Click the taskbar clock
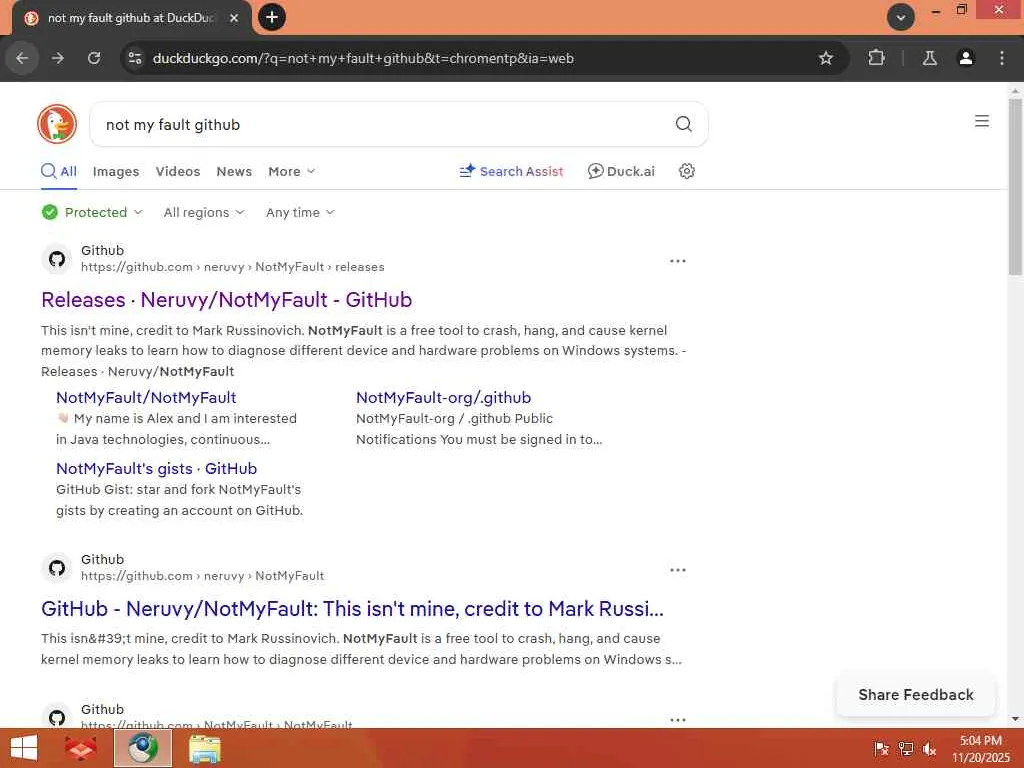 point(980,748)
